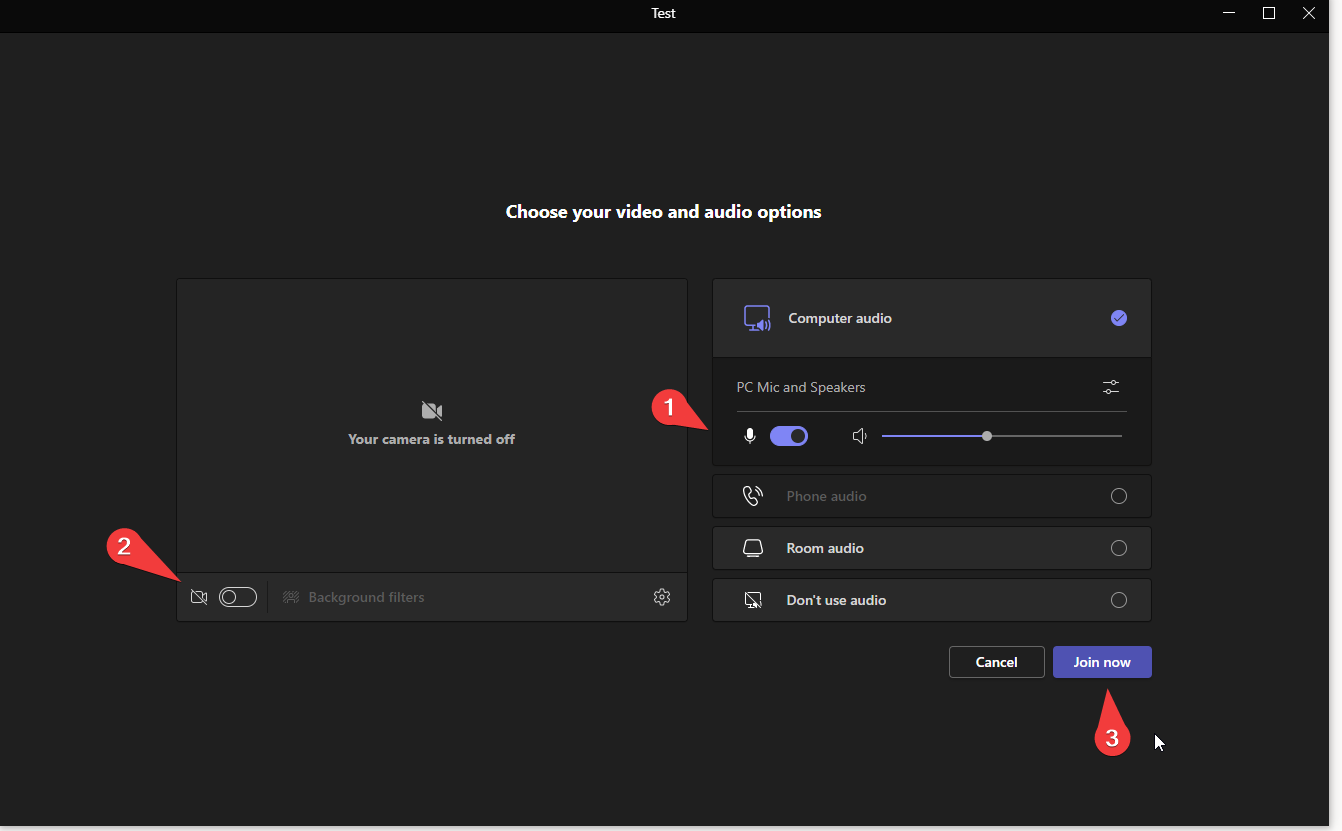The width and height of the screenshot is (1342, 831).
Task: Click the microphone icon
Action: (x=750, y=436)
